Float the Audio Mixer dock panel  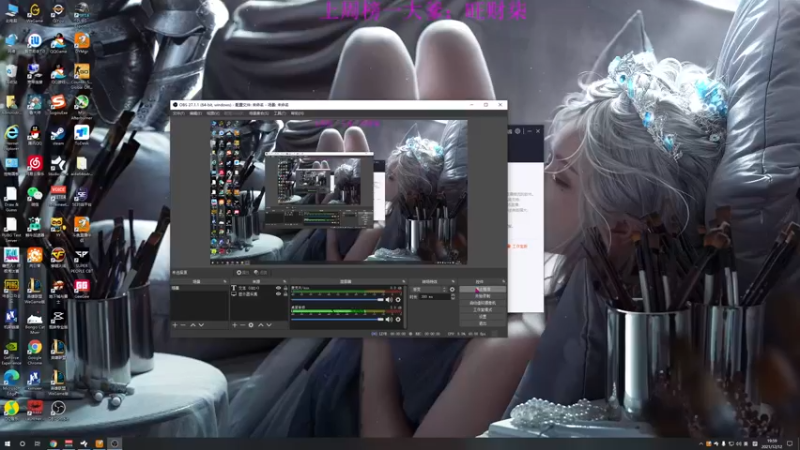click(x=404, y=282)
